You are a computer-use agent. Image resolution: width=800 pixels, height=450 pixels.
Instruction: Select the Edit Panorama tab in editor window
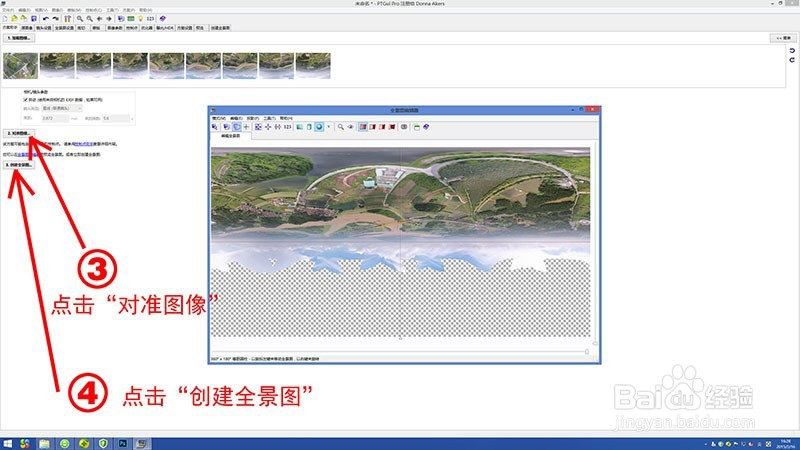[x=231, y=136]
